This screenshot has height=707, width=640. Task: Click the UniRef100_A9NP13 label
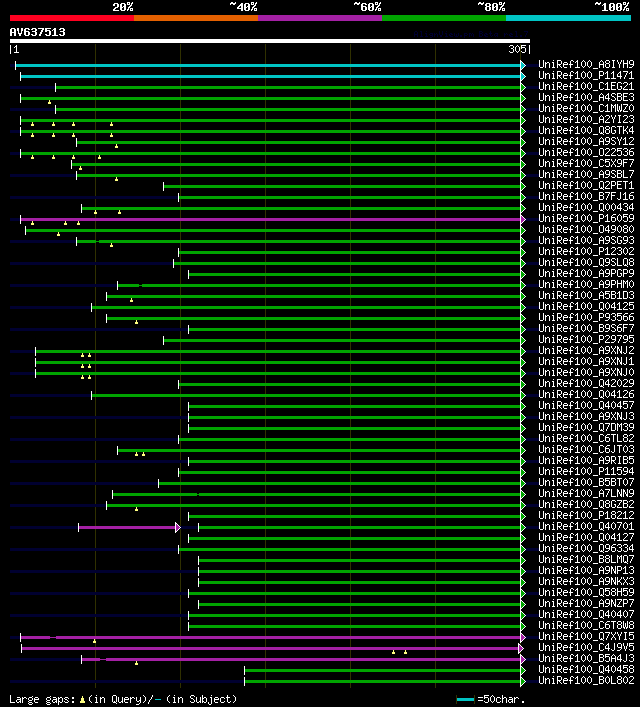(586, 570)
